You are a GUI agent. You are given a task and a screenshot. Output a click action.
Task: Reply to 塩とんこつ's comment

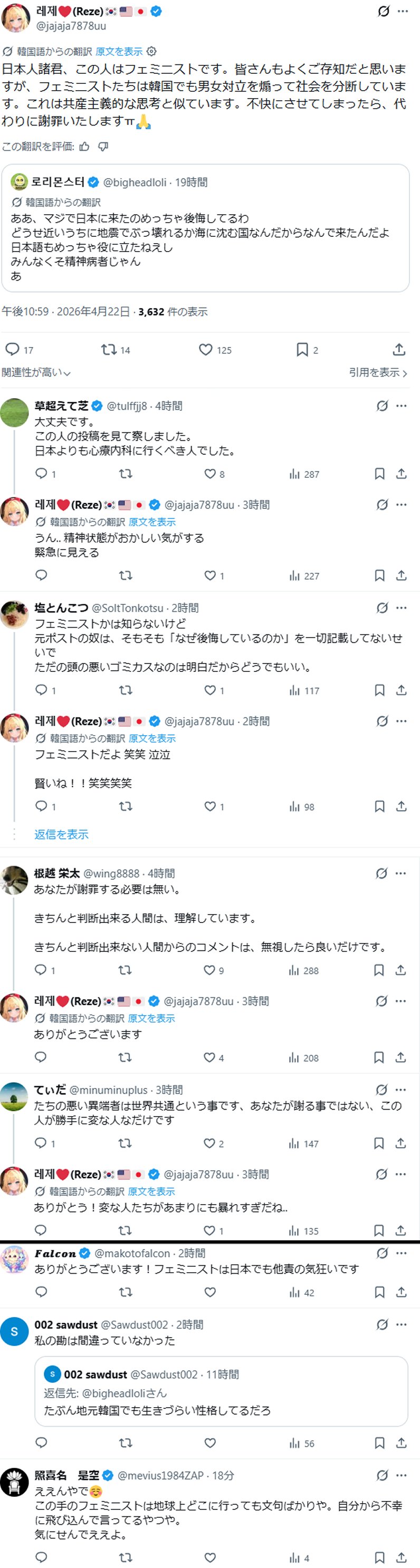(41, 690)
